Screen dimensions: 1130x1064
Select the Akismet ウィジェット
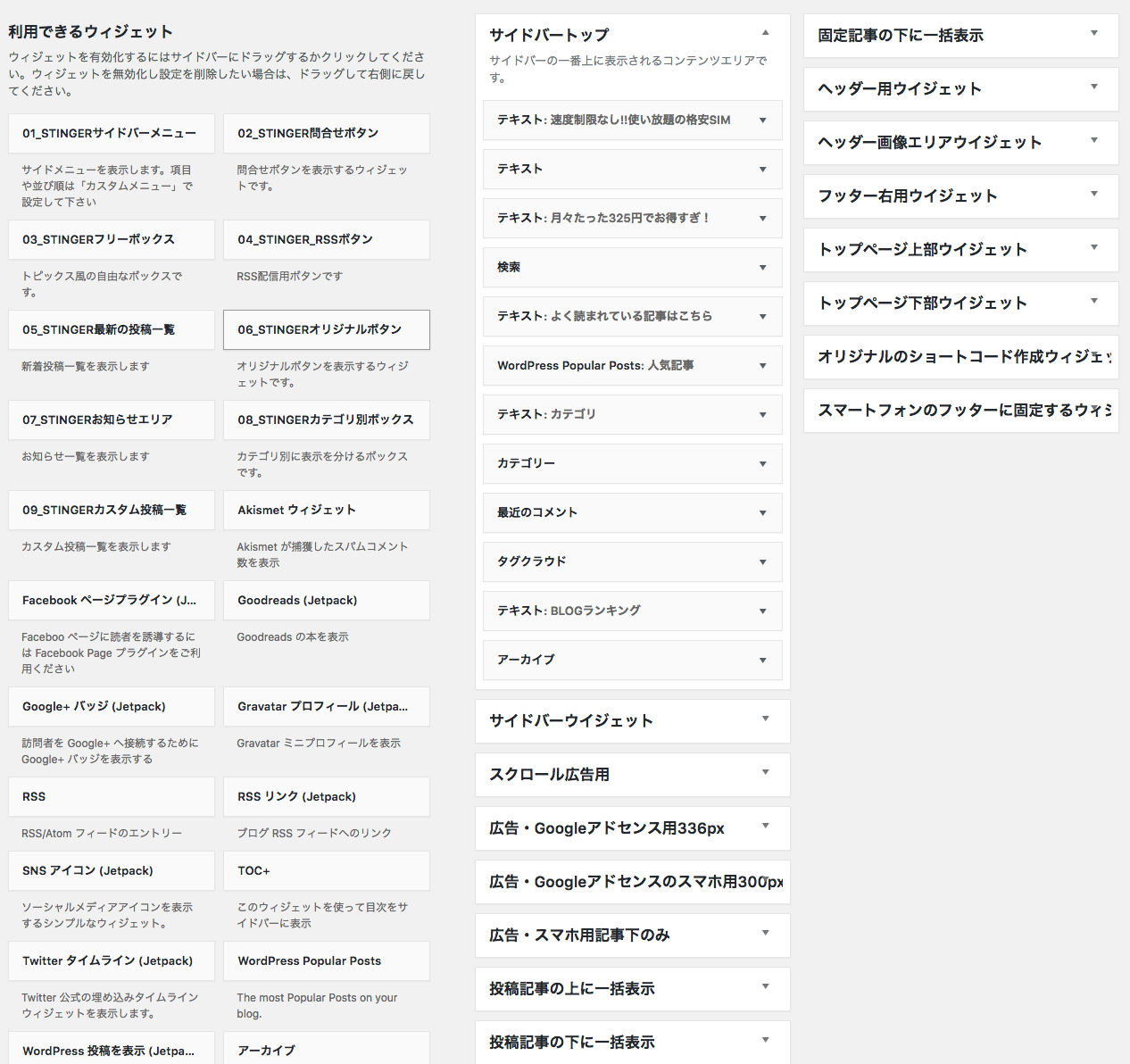(x=326, y=510)
